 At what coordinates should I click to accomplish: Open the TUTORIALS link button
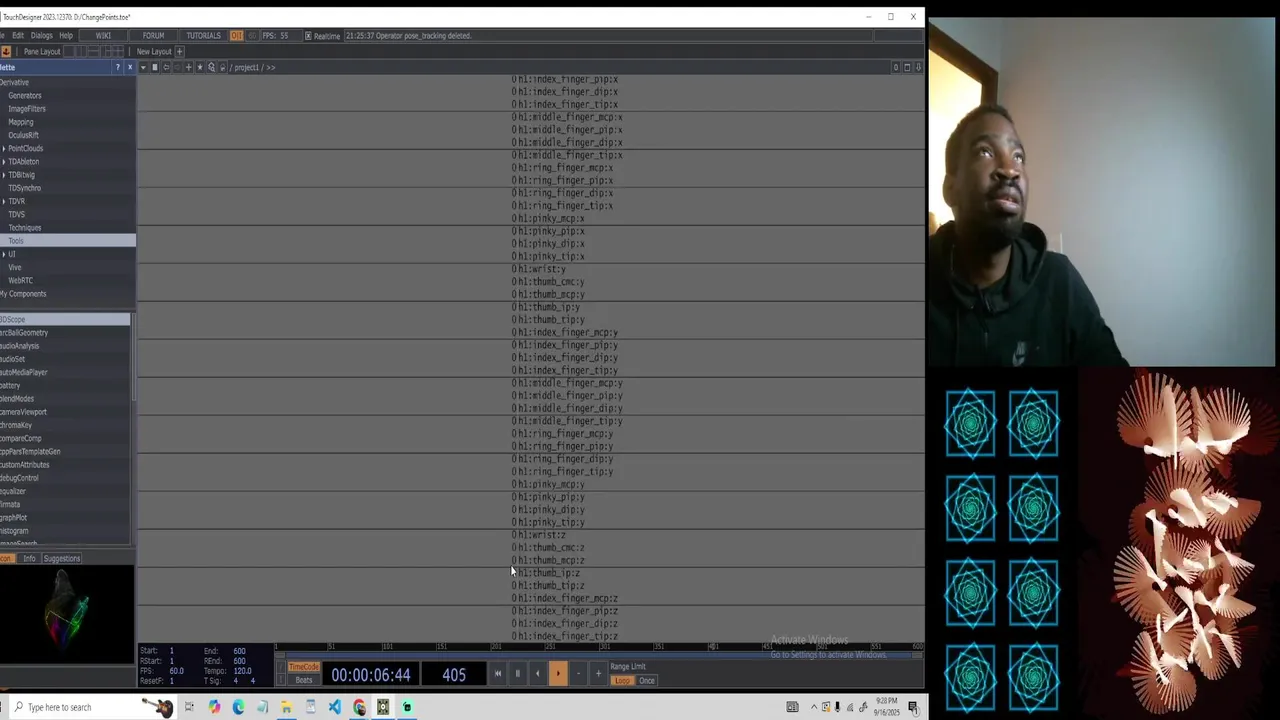pyautogui.click(x=203, y=35)
